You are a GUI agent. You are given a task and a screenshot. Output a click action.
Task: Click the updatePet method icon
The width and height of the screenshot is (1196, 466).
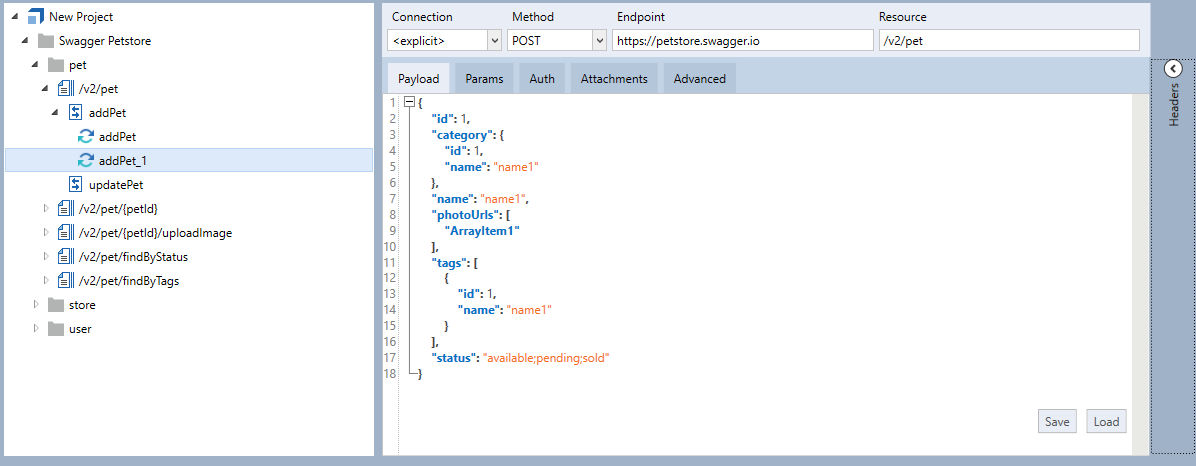[x=76, y=185]
